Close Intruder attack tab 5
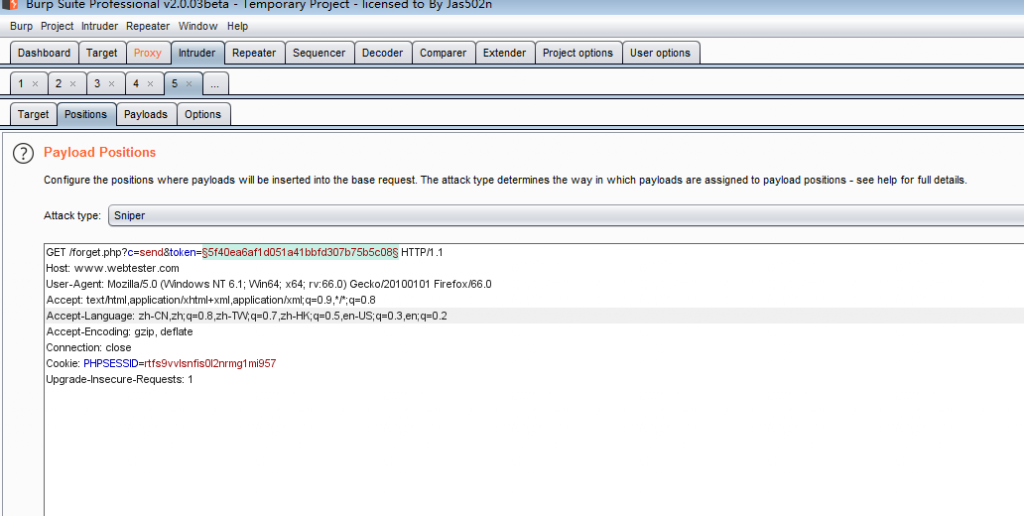The image size is (1024, 516). click(189, 84)
